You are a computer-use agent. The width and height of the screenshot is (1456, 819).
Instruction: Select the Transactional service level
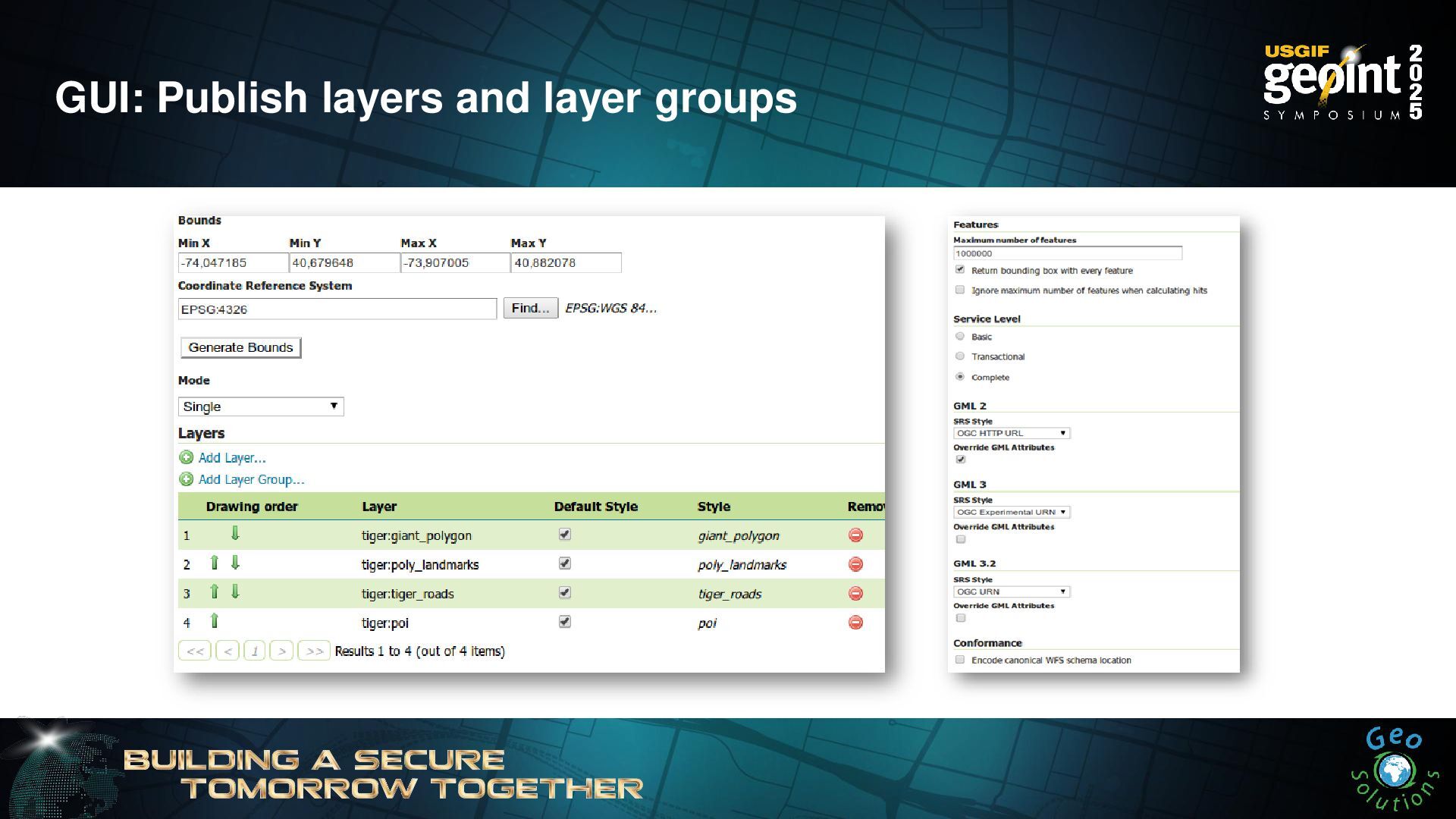click(960, 356)
